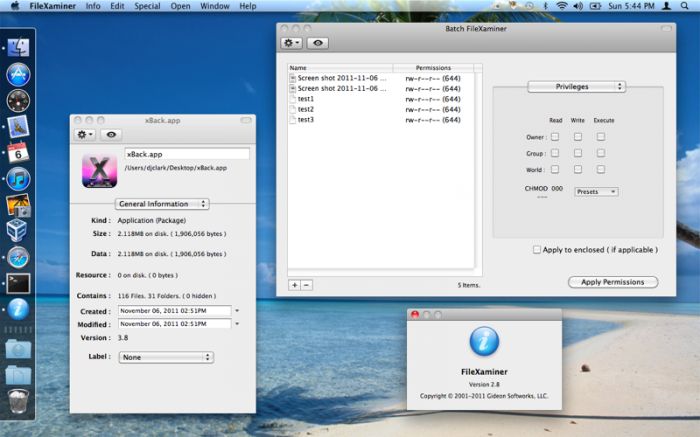
Task: Enable Group Read permission checkbox
Action: [555, 153]
